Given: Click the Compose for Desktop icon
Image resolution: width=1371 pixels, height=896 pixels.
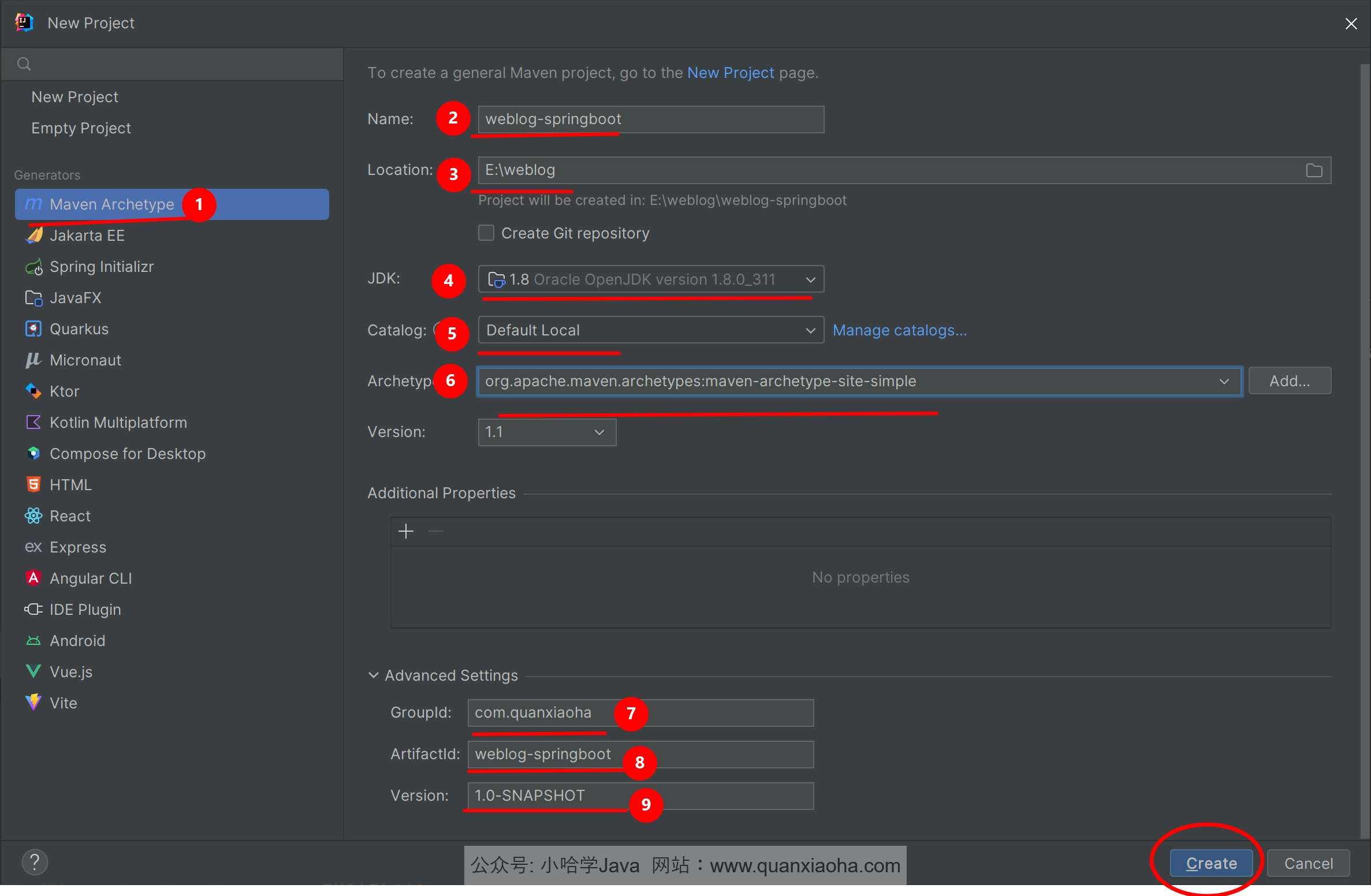Looking at the screenshot, I should coord(34,453).
